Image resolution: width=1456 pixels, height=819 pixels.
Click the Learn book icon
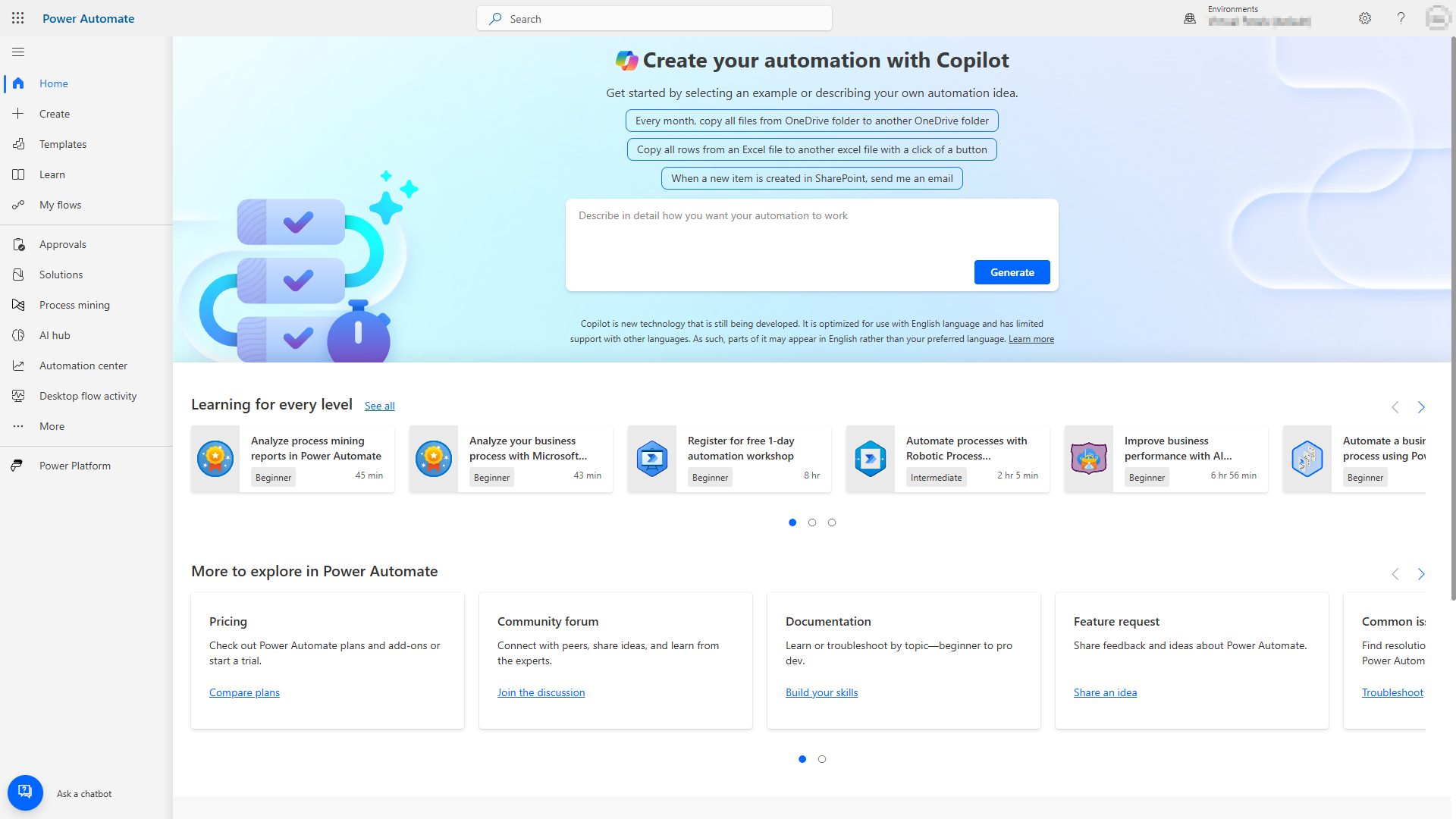click(18, 174)
